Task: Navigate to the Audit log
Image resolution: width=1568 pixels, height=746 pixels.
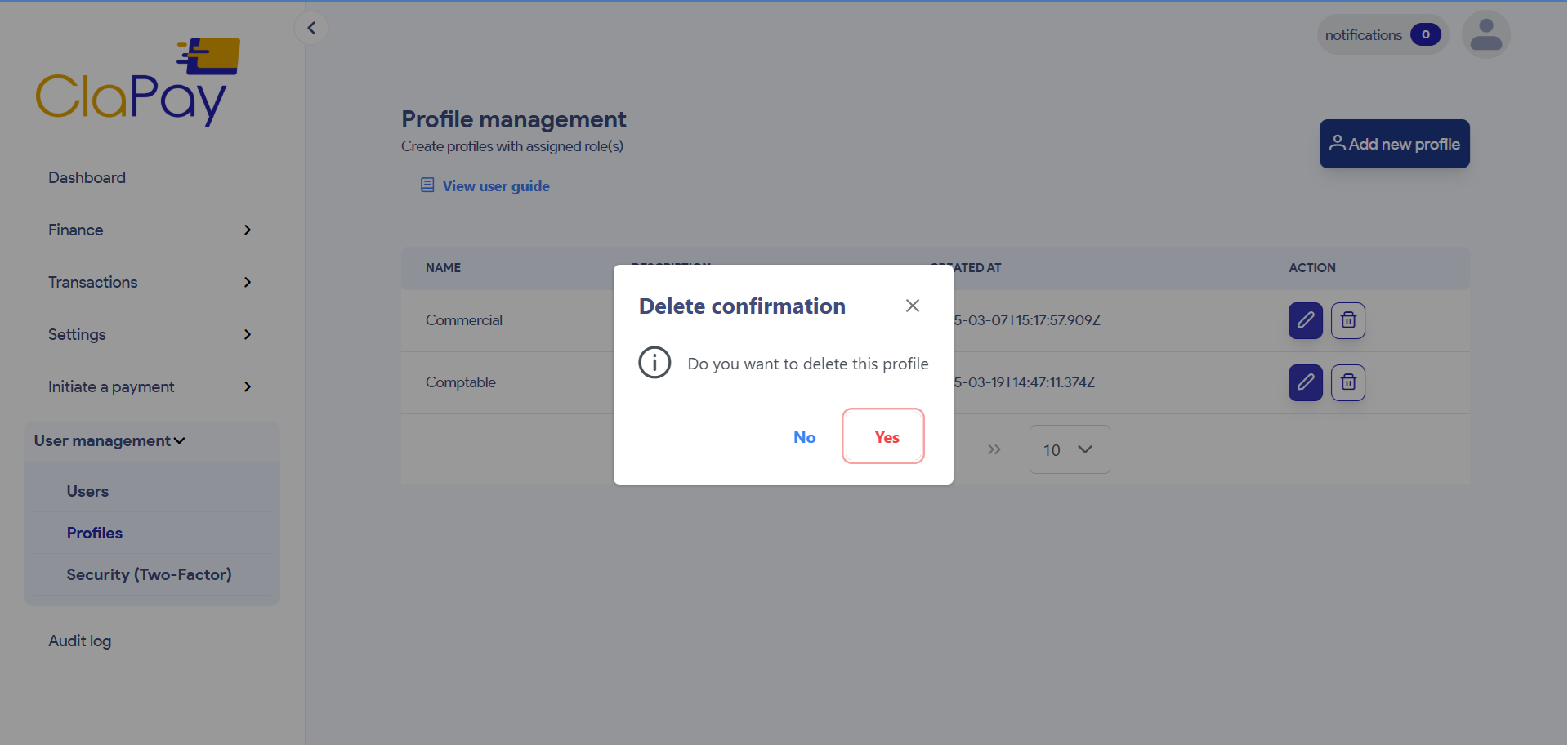Action: pyautogui.click(x=79, y=641)
